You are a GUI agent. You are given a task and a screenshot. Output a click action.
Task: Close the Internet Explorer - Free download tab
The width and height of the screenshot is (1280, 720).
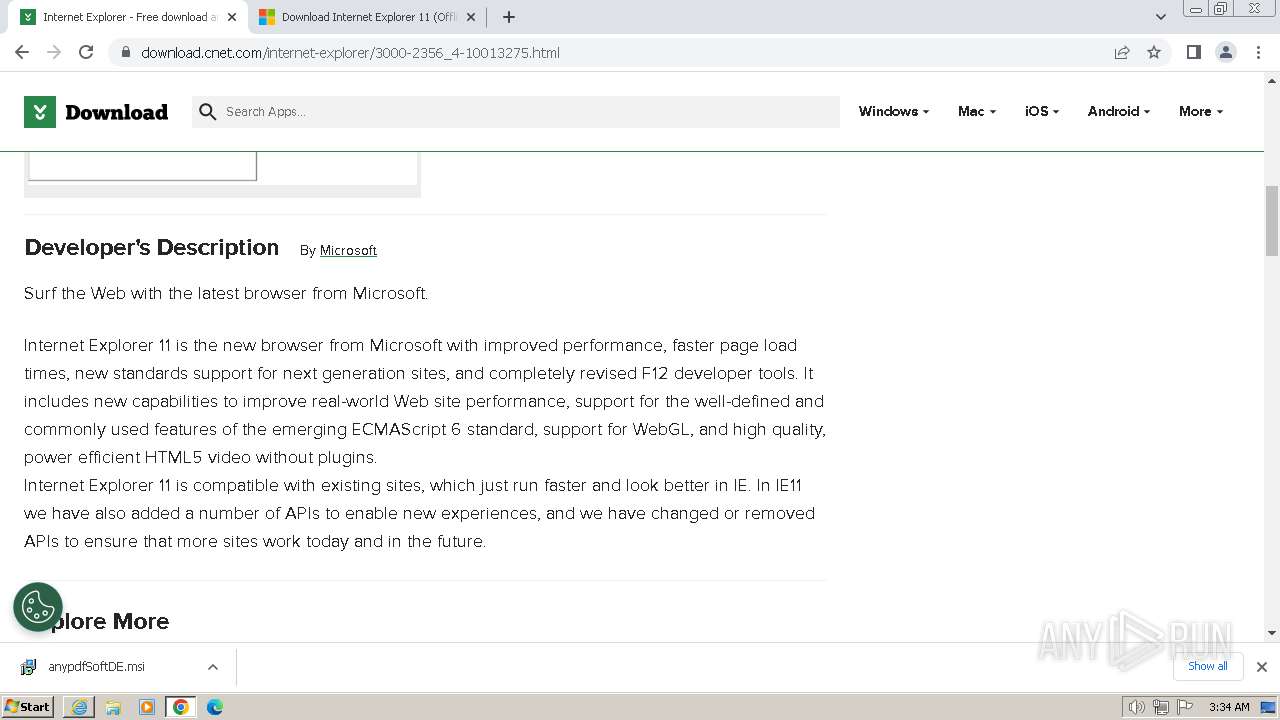click(233, 17)
